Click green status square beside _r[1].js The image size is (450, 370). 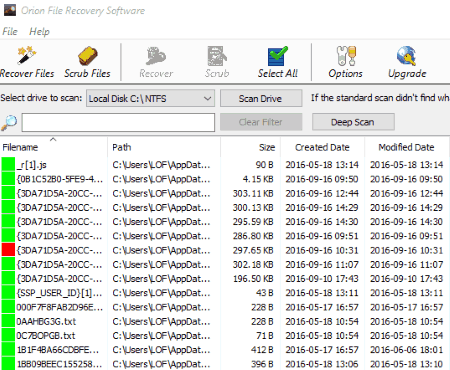pos(8,165)
